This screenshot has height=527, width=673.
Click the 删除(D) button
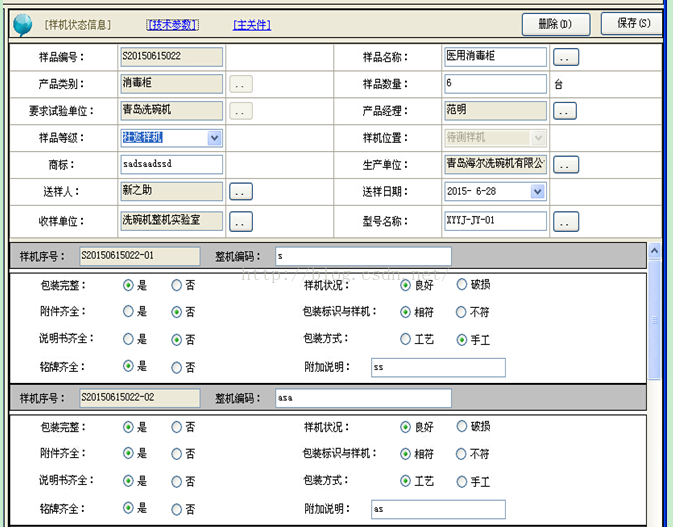pyautogui.click(x=556, y=24)
